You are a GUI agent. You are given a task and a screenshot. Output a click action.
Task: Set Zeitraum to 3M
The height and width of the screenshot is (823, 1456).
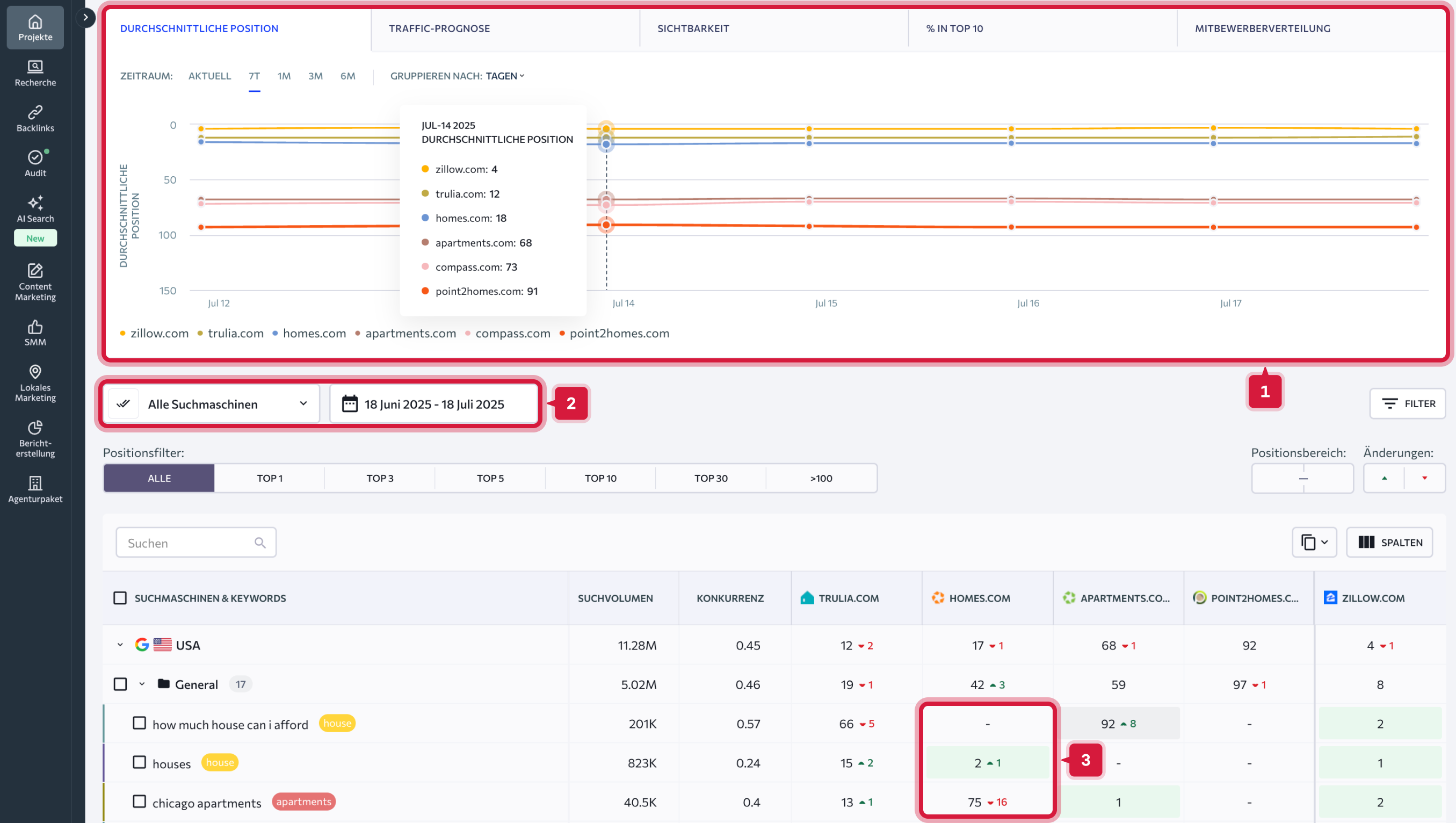click(x=315, y=76)
